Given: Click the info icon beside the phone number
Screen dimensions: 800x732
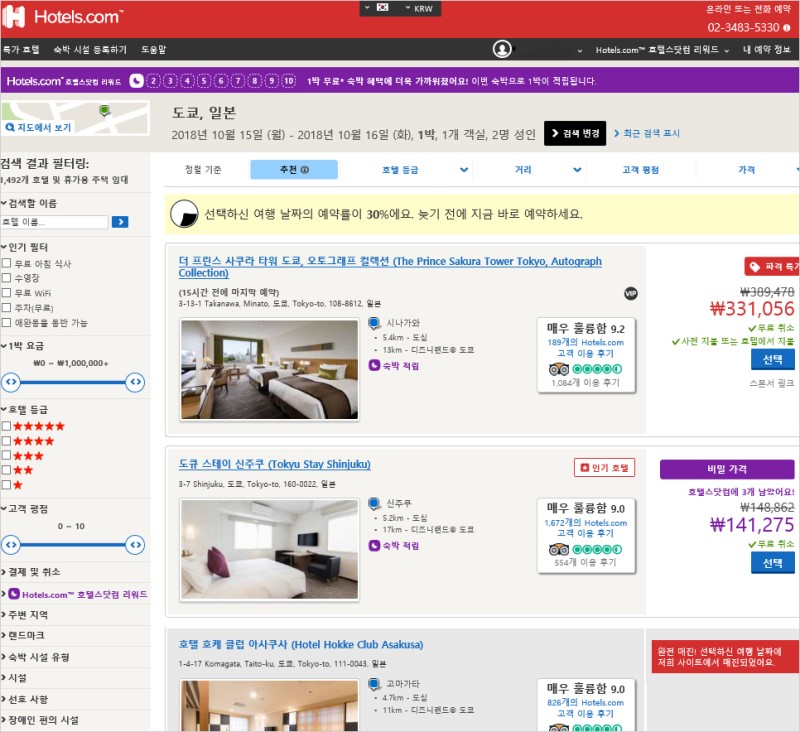Looking at the screenshot, I should click(787, 28).
